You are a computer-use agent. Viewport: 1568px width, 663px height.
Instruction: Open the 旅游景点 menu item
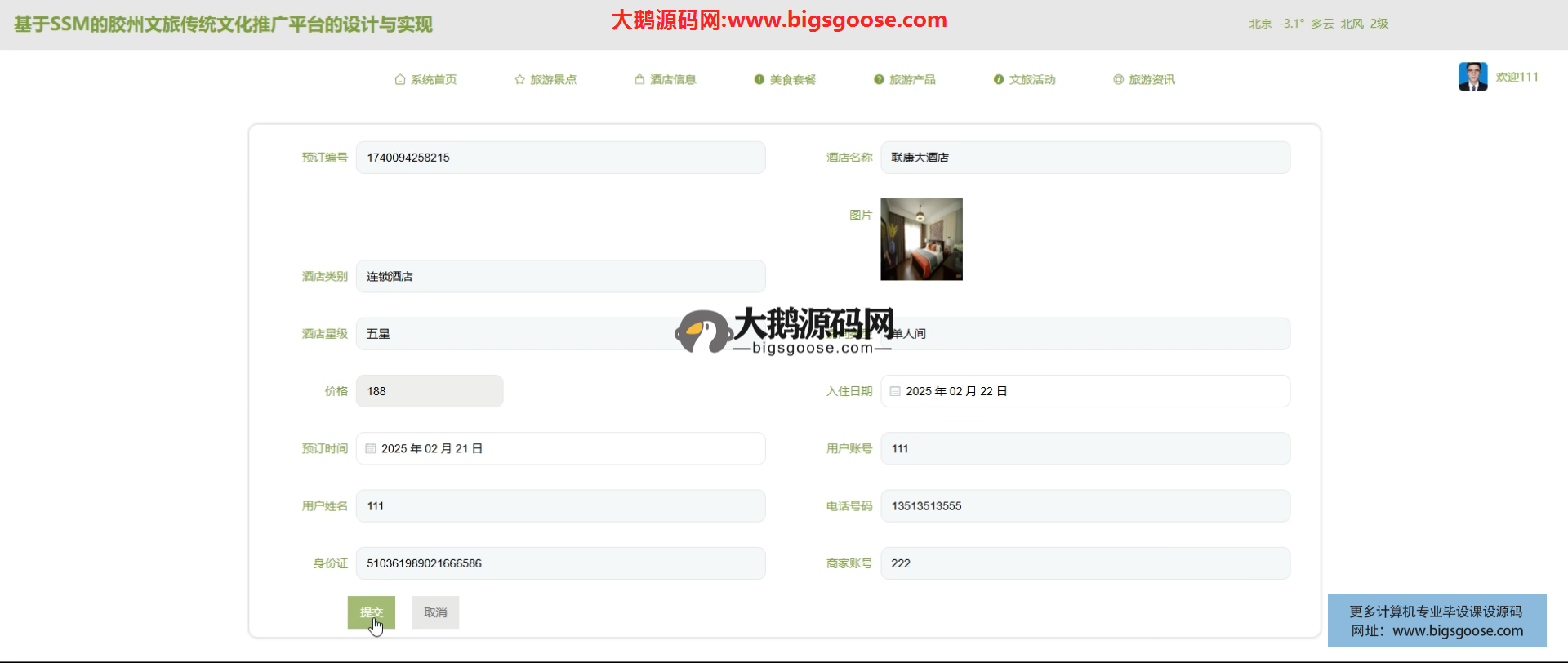coord(553,80)
